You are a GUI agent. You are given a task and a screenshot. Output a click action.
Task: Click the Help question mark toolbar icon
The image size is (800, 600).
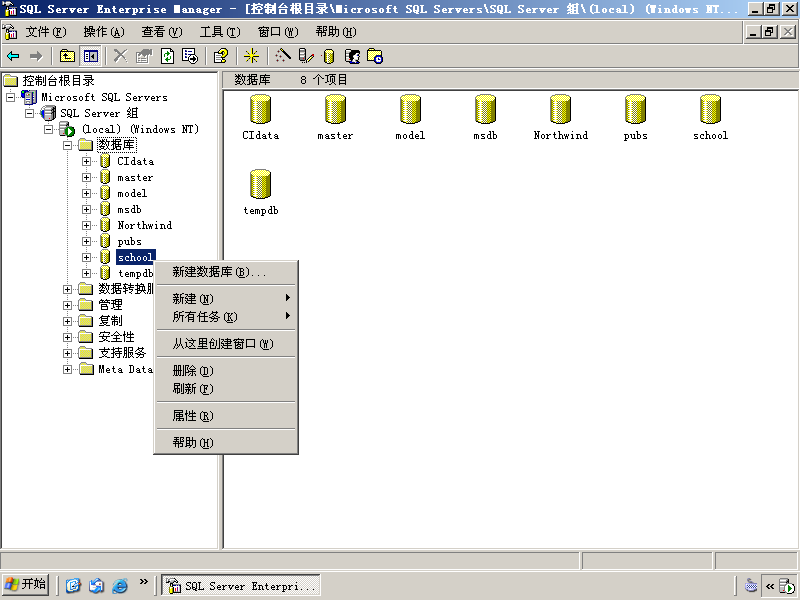tap(220, 56)
